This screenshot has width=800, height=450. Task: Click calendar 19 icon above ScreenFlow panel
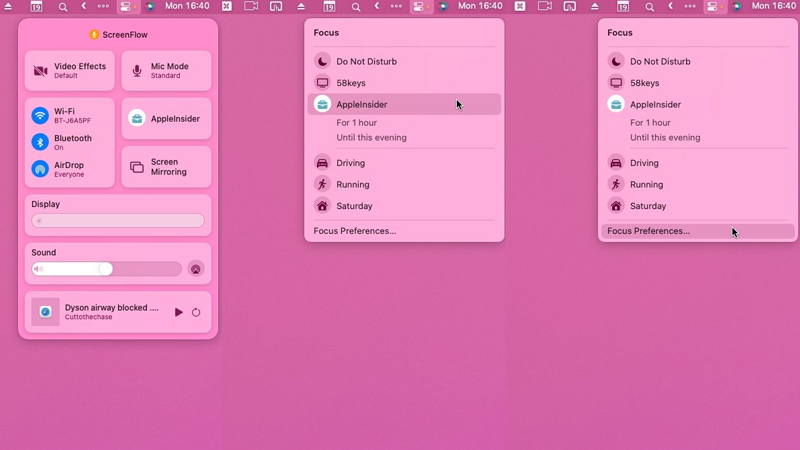[x=36, y=7]
